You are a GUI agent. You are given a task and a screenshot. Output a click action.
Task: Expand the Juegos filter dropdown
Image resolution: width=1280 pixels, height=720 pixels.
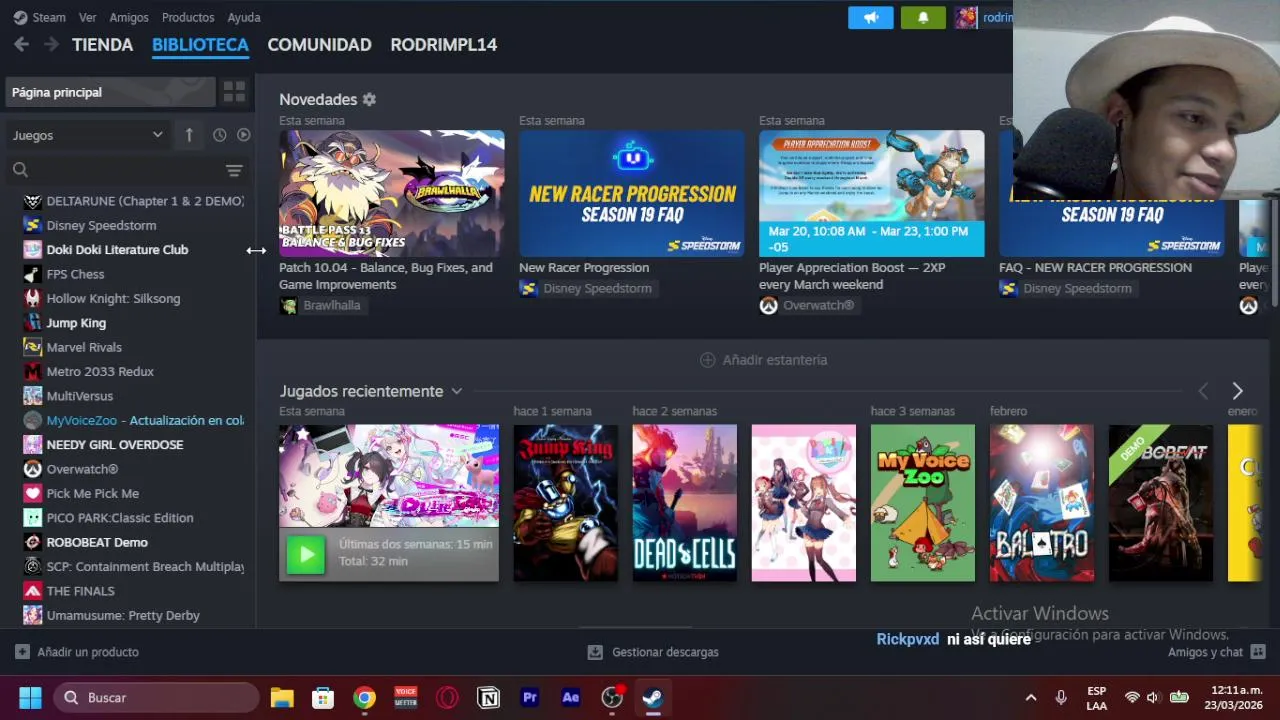click(88, 135)
